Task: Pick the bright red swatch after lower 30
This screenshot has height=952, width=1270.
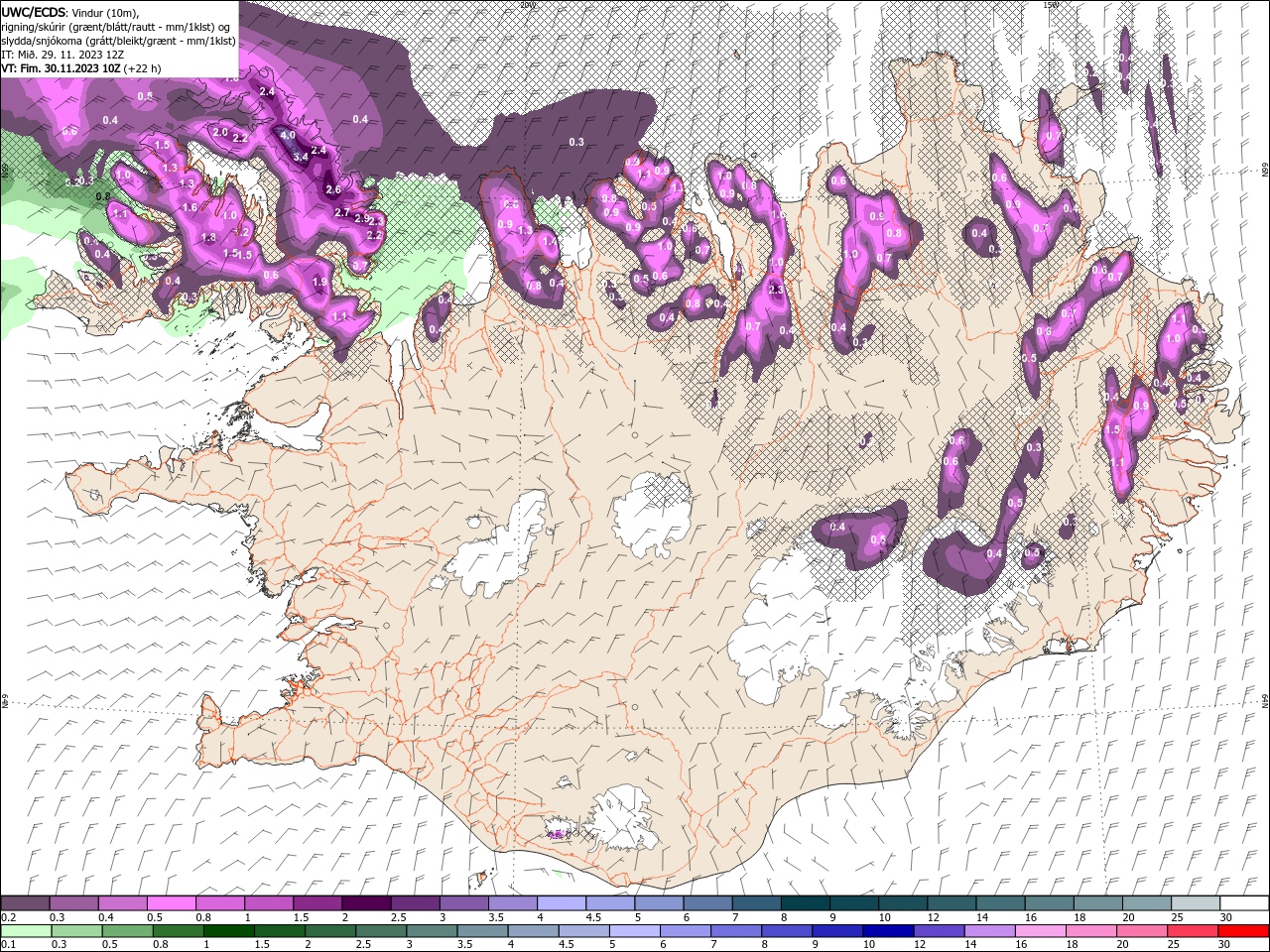Action: coord(1242,930)
